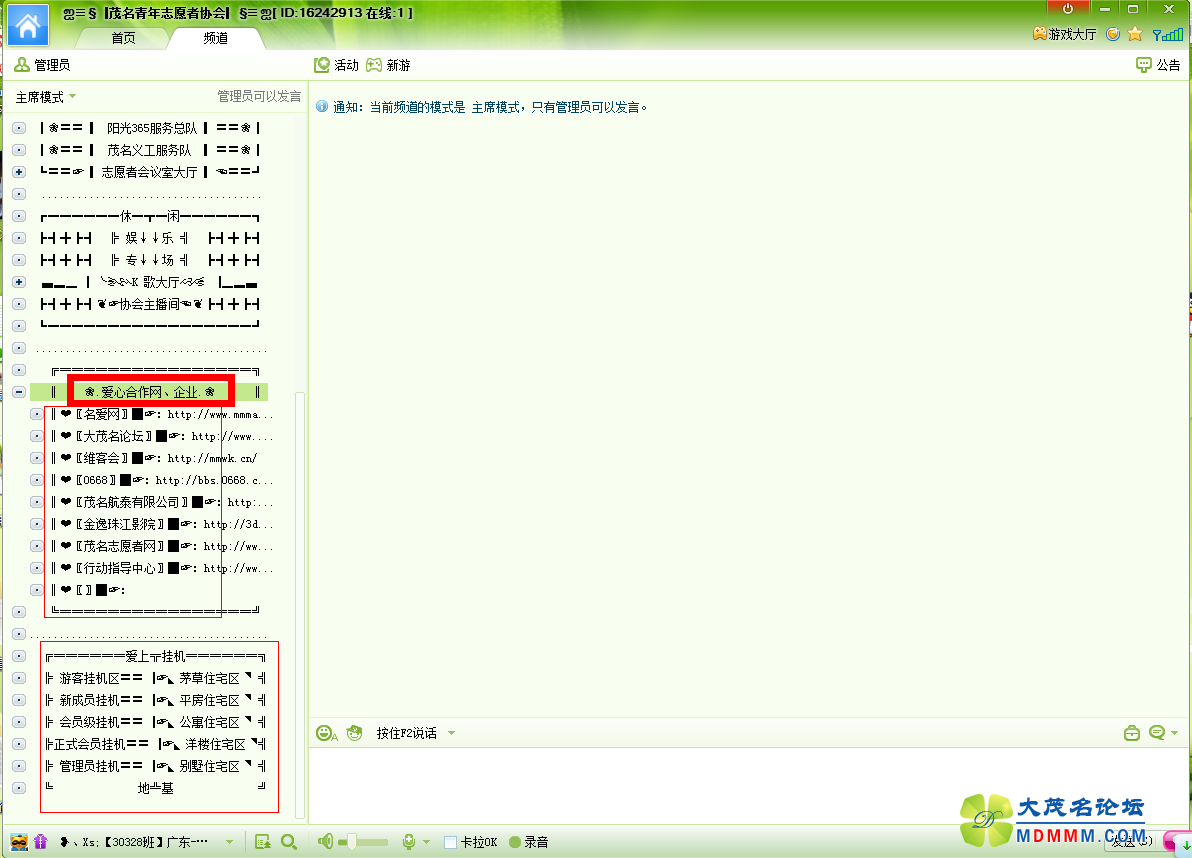This screenshot has width=1192, height=858.
Task: Open the chat bubble options dropdown arrow
Action: pyautogui.click(x=1175, y=733)
